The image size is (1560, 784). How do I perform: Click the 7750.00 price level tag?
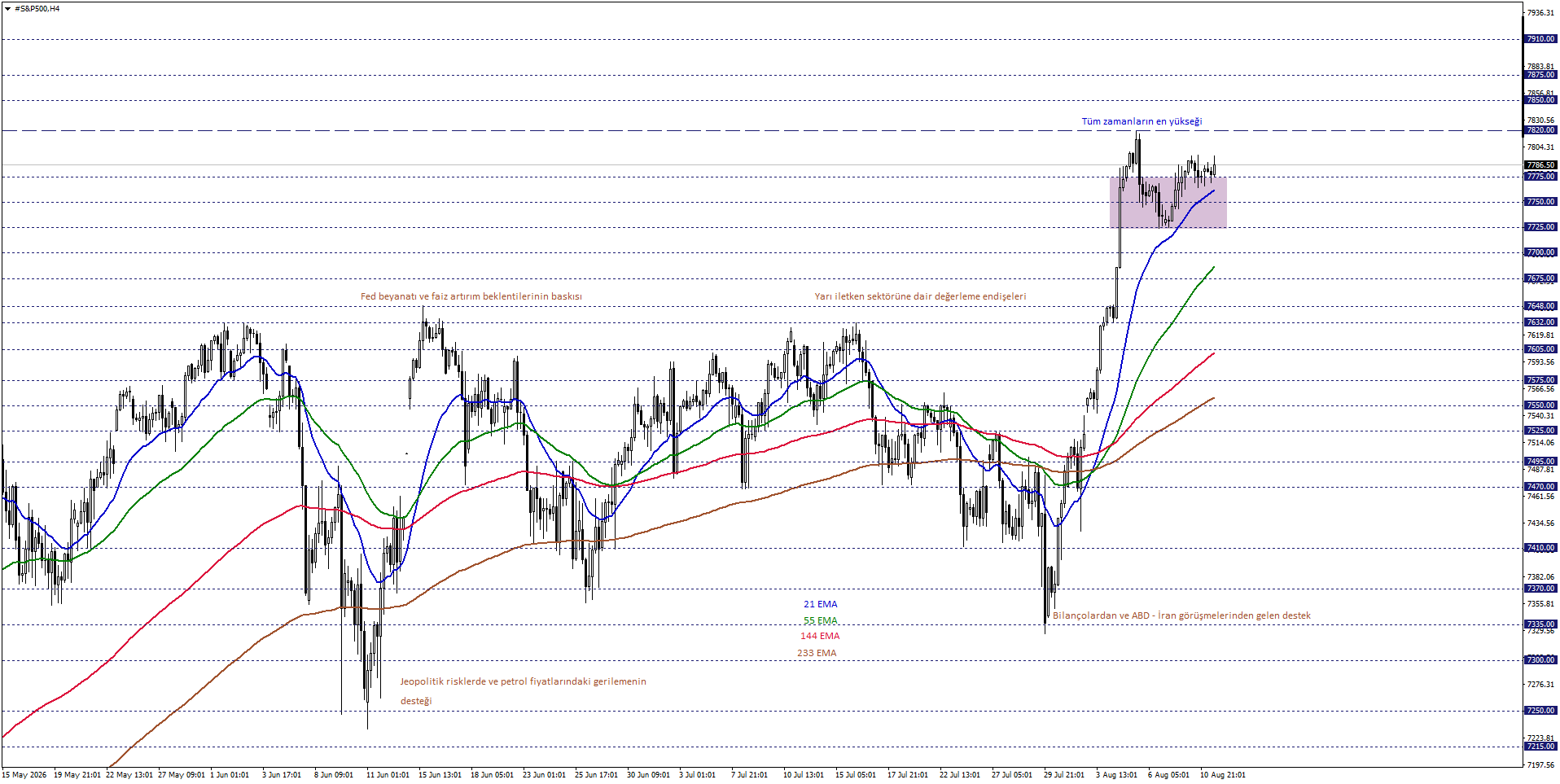tap(1540, 202)
